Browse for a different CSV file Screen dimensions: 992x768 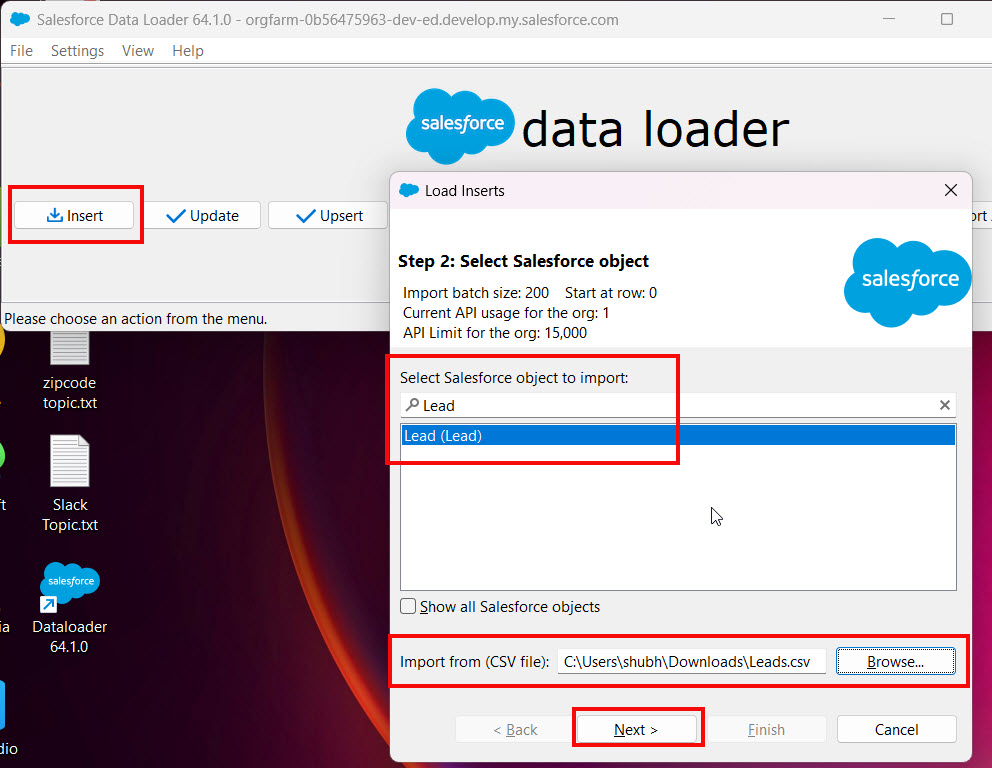pos(895,661)
